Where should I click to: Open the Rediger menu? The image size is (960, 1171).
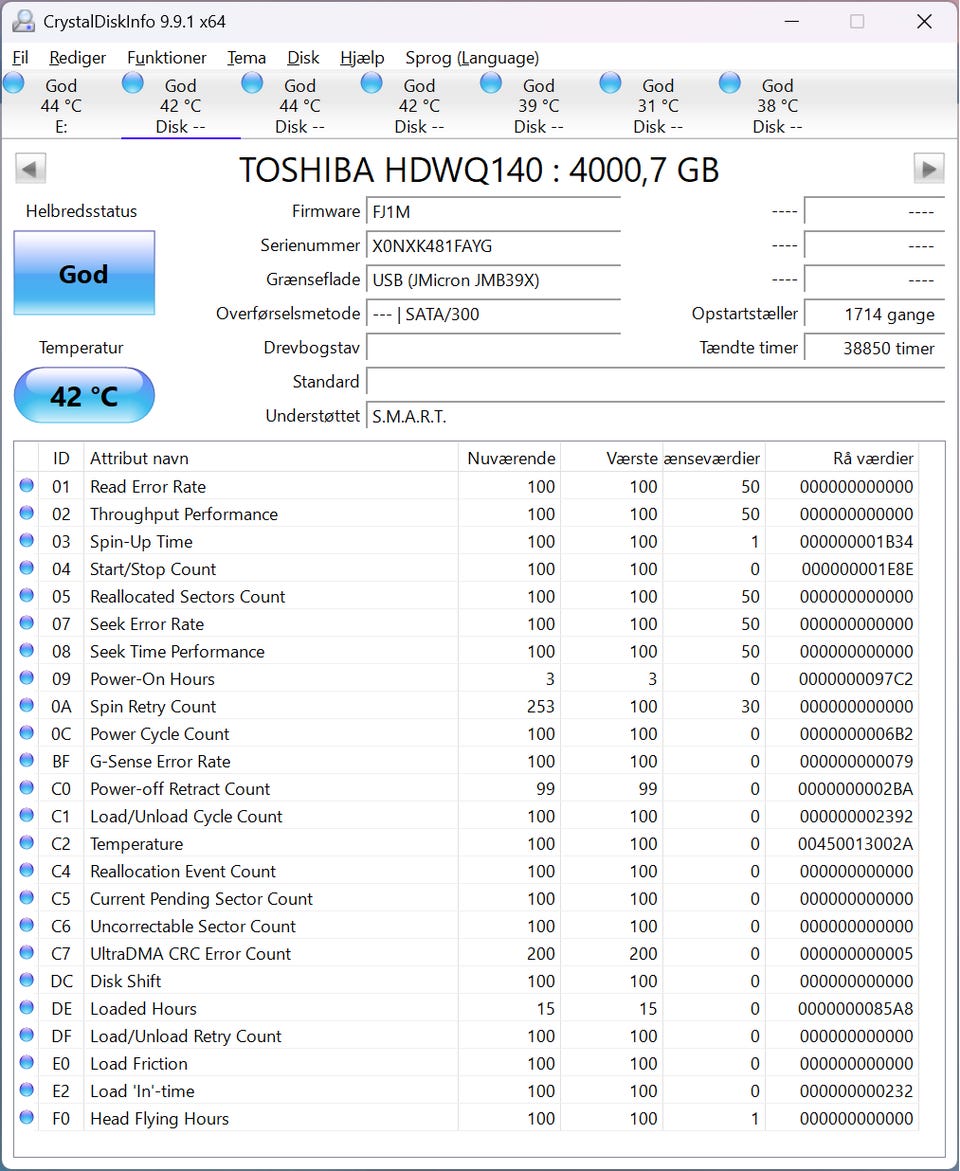[77, 58]
